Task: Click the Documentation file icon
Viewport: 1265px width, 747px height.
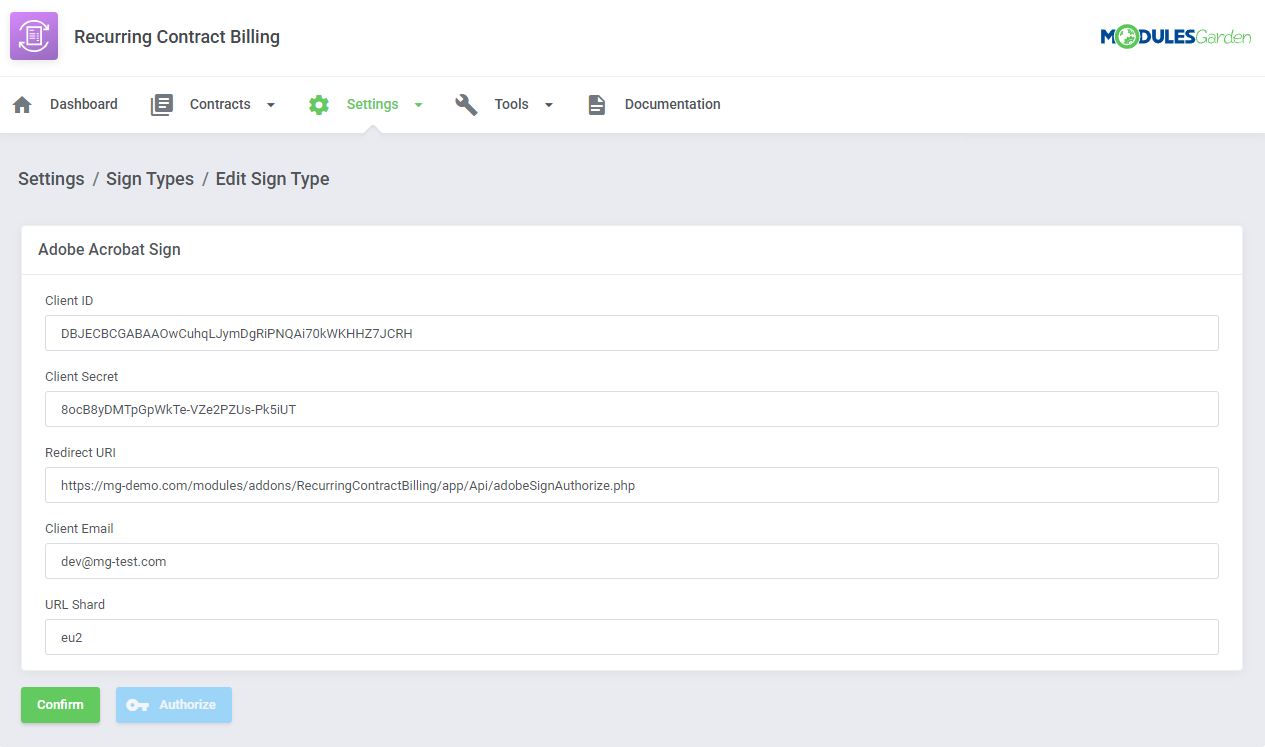Action: tap(597, 104)
